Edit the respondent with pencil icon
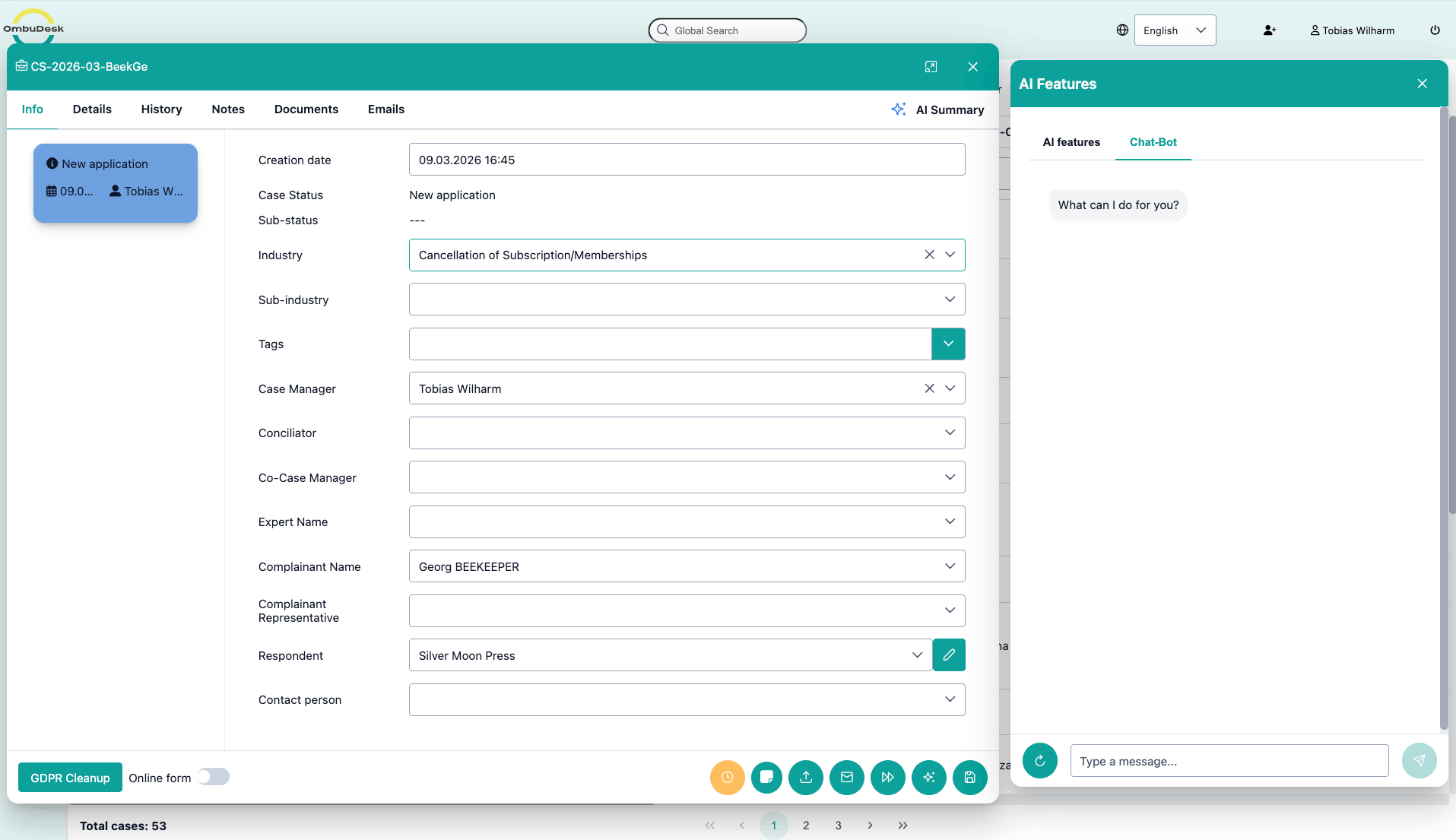The image size is (1456, 840). tap(949, 655)
